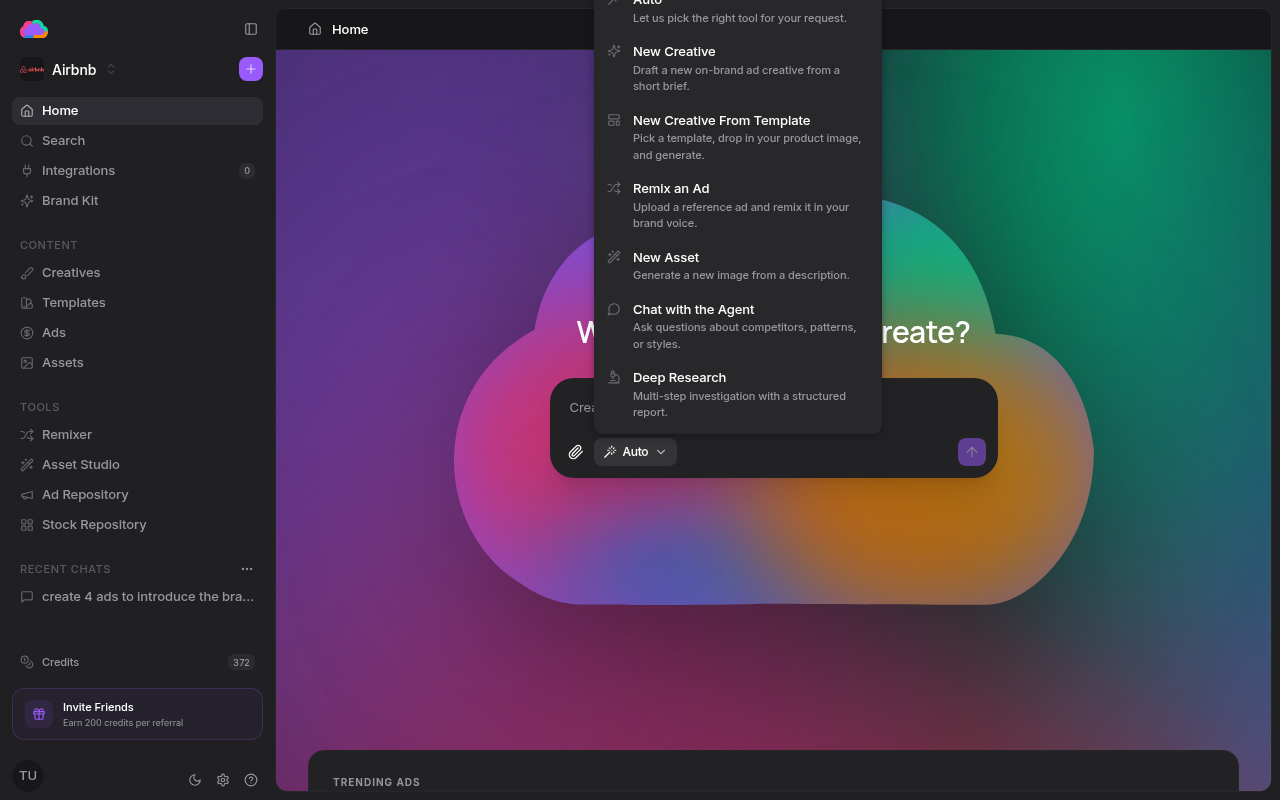1280x800 pixels.
Task: Click the Integrations count badge 0
Action: [x=247, y=171]
